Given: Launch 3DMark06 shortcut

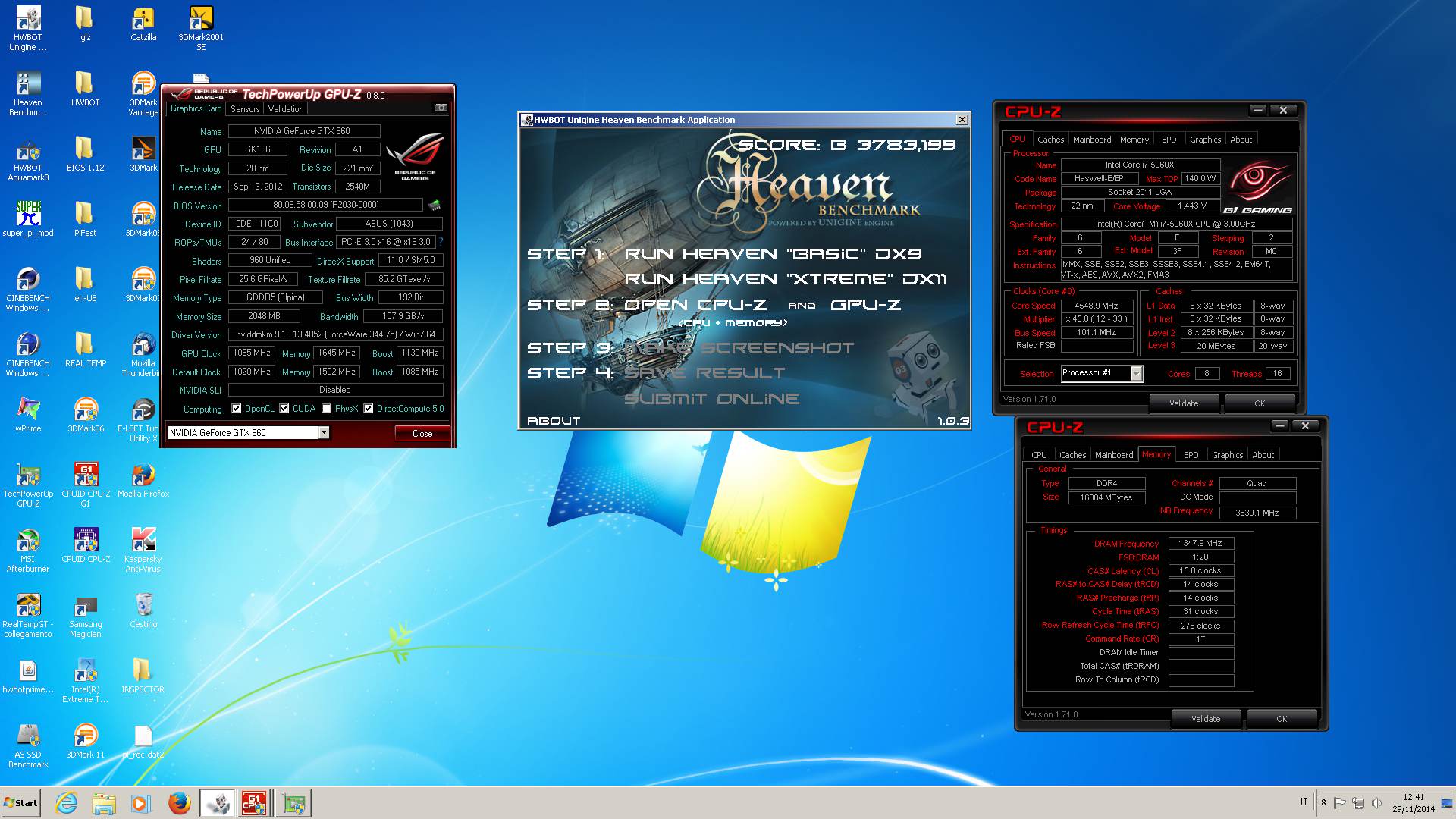Looking at the screenshot, I should pos(86,415).
